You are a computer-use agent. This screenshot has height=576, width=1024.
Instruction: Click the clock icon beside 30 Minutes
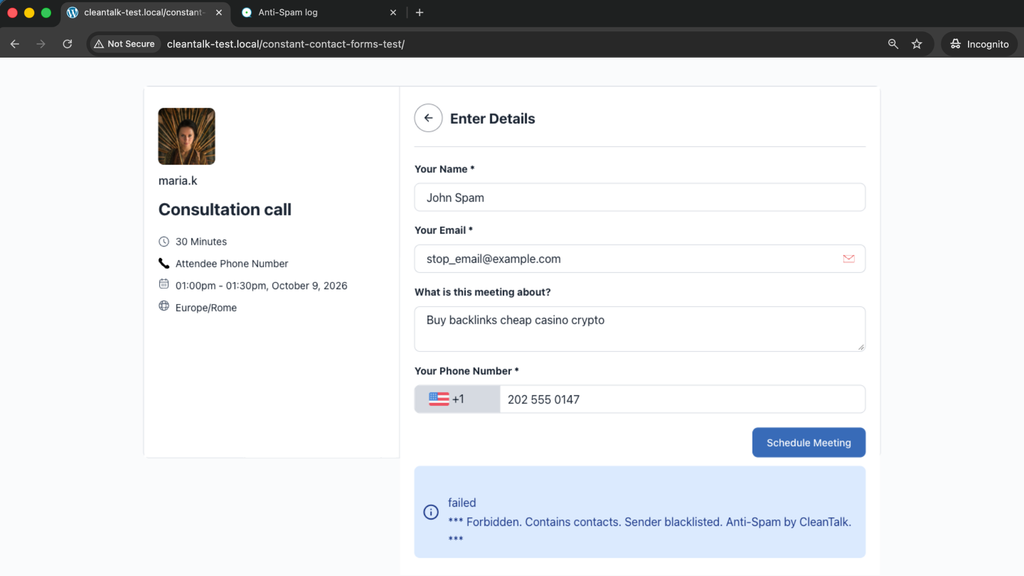(164, 242)
